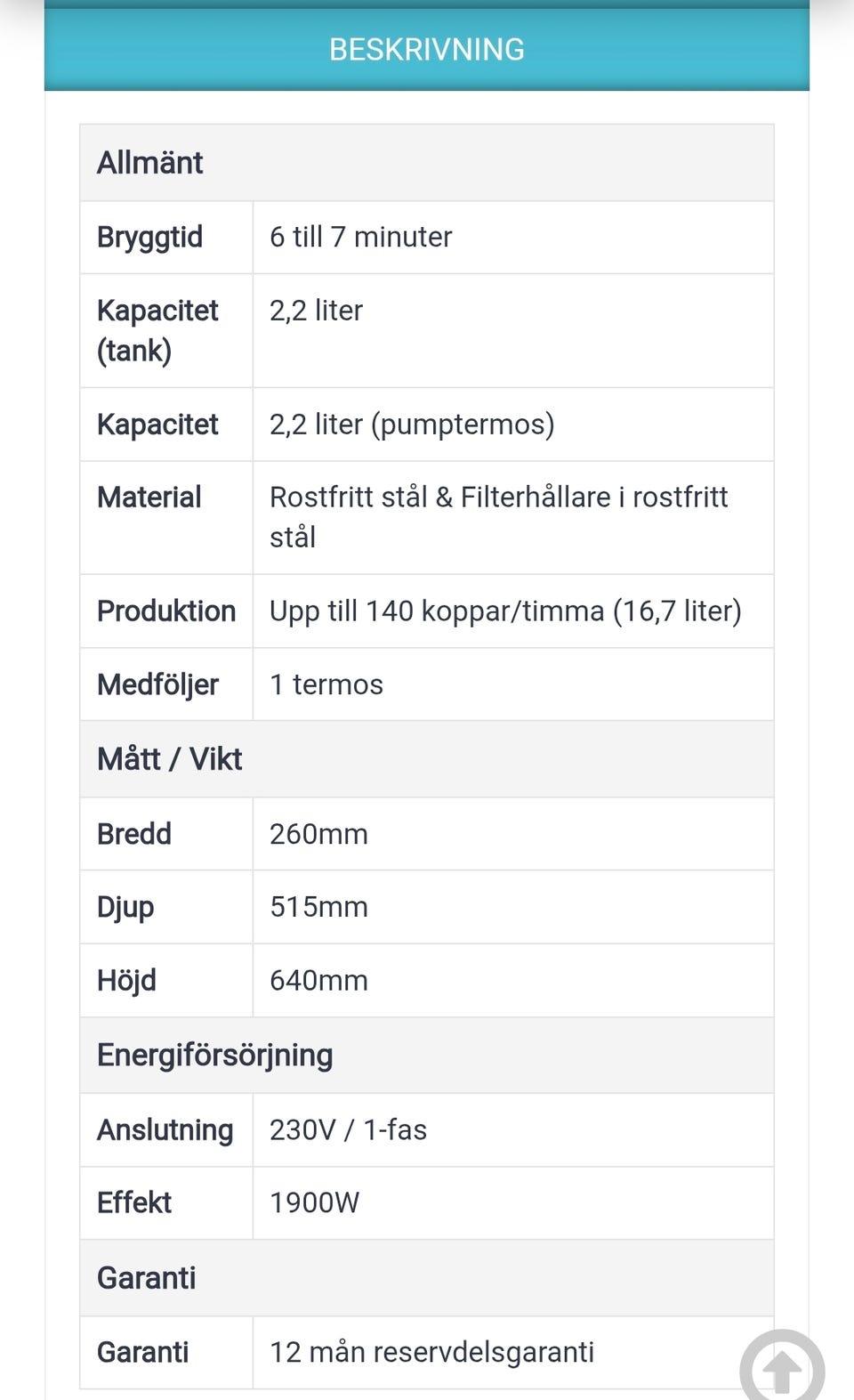The image size is (854, 1400).
Task: Select the Höjd value 640mm
Action: [318, 981]
